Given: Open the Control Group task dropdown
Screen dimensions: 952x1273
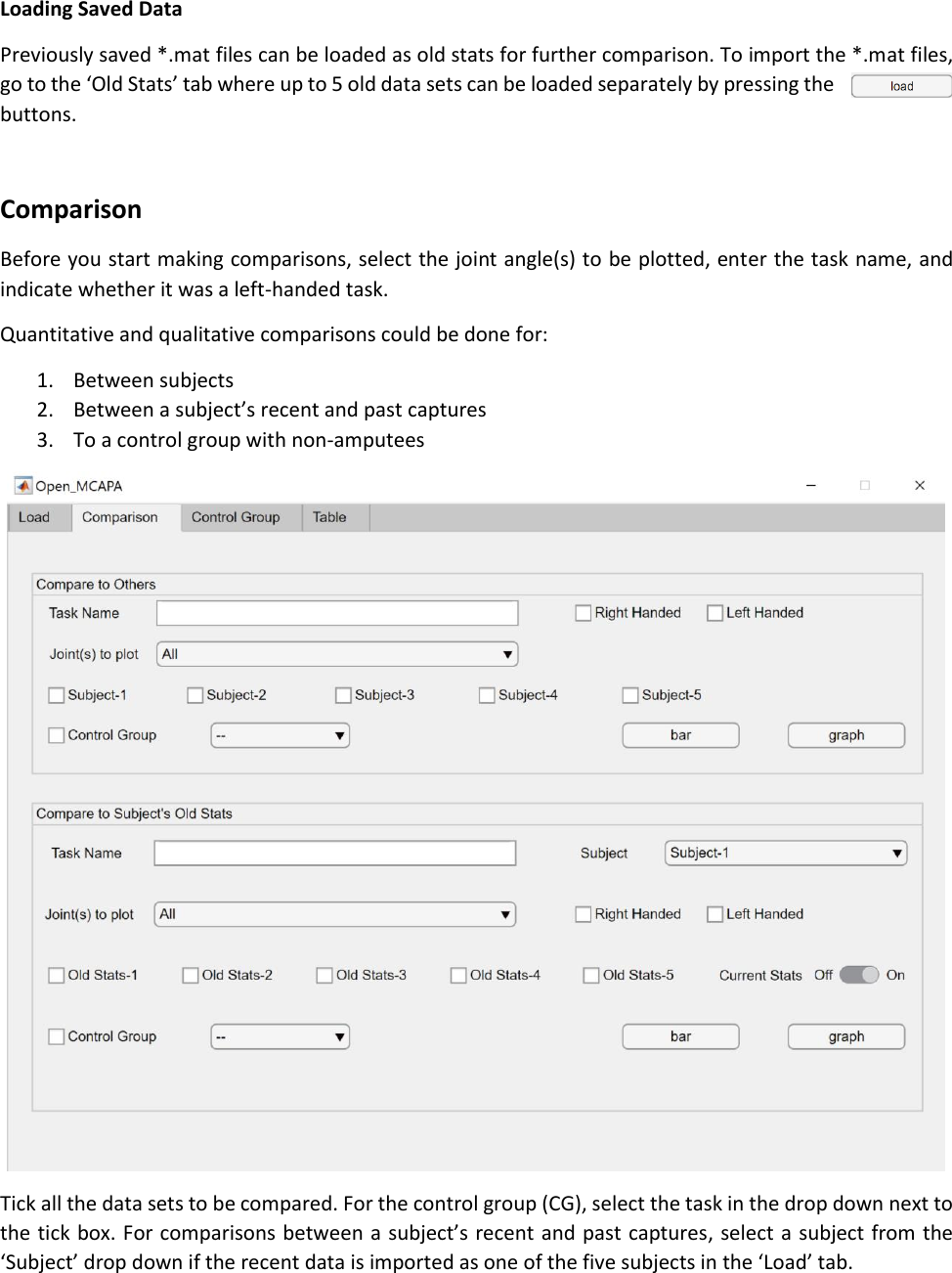Looking at the screenshot, I should point(280,734).
